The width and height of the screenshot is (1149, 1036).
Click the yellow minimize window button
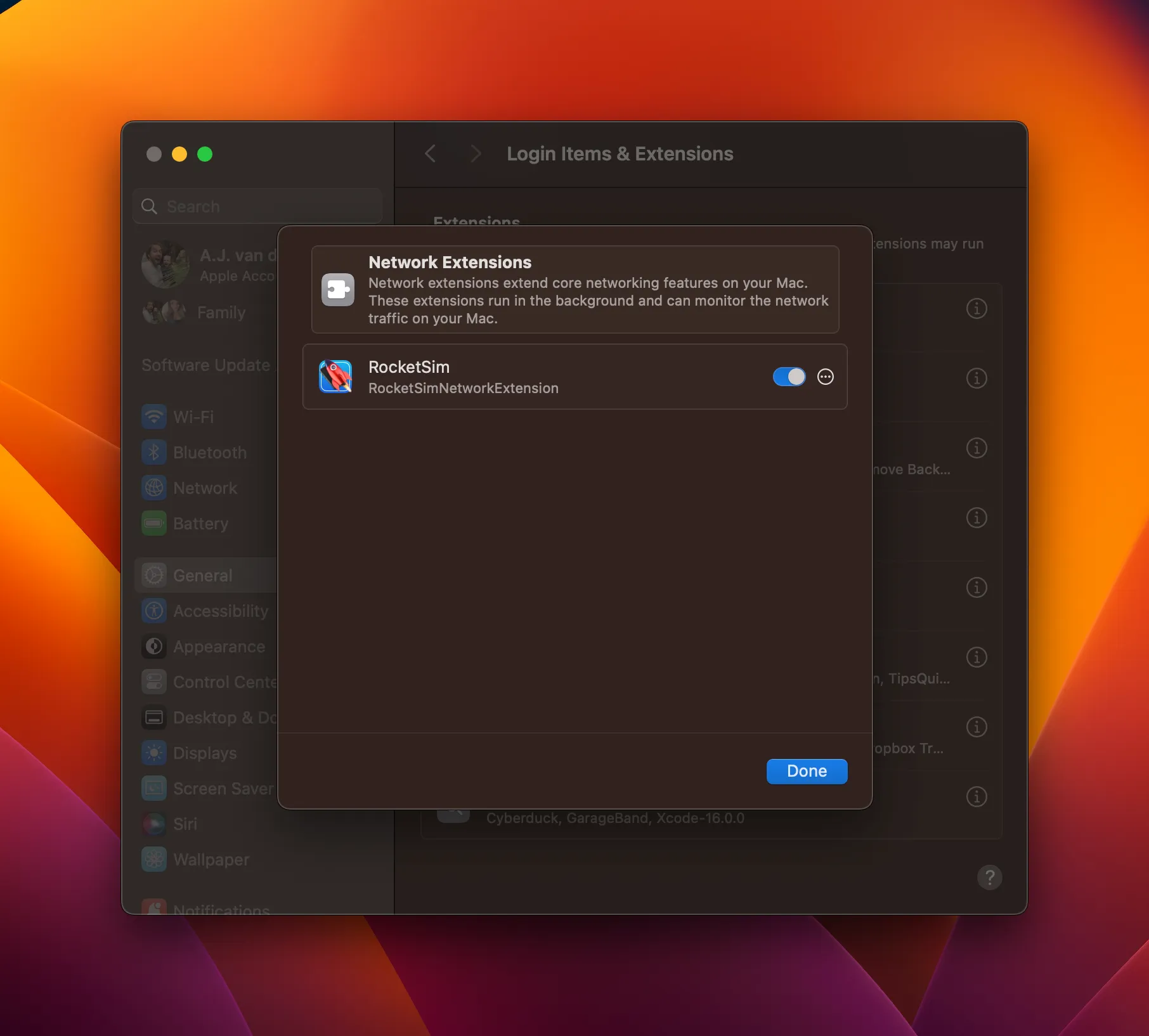179,154
